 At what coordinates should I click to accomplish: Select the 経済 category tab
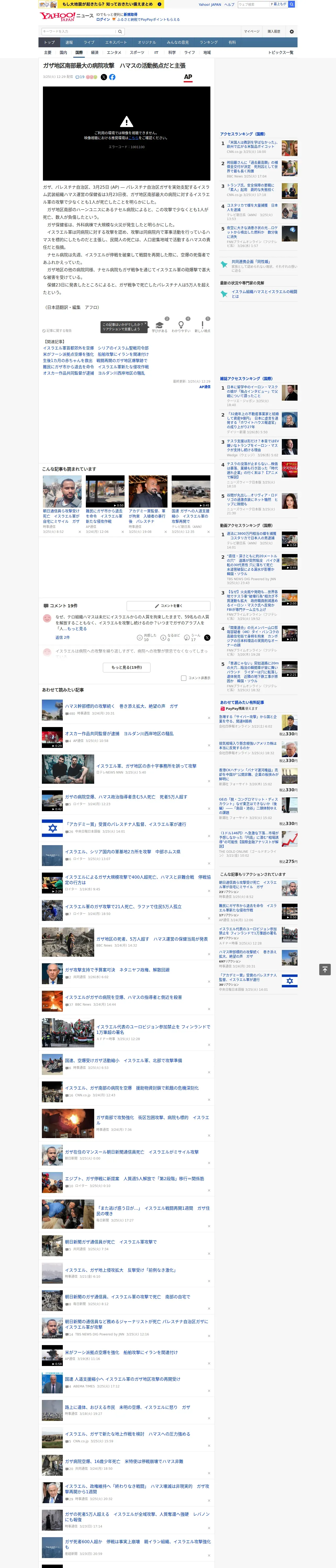pyautogui.click(x=94, y=53)
